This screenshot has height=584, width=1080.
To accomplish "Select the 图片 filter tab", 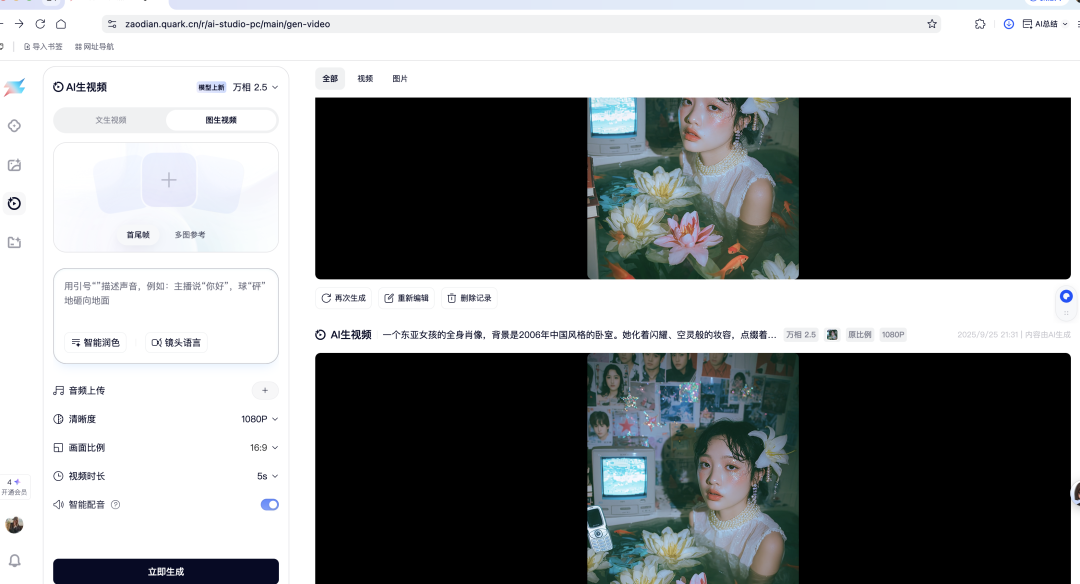I will tap(400, 79).
